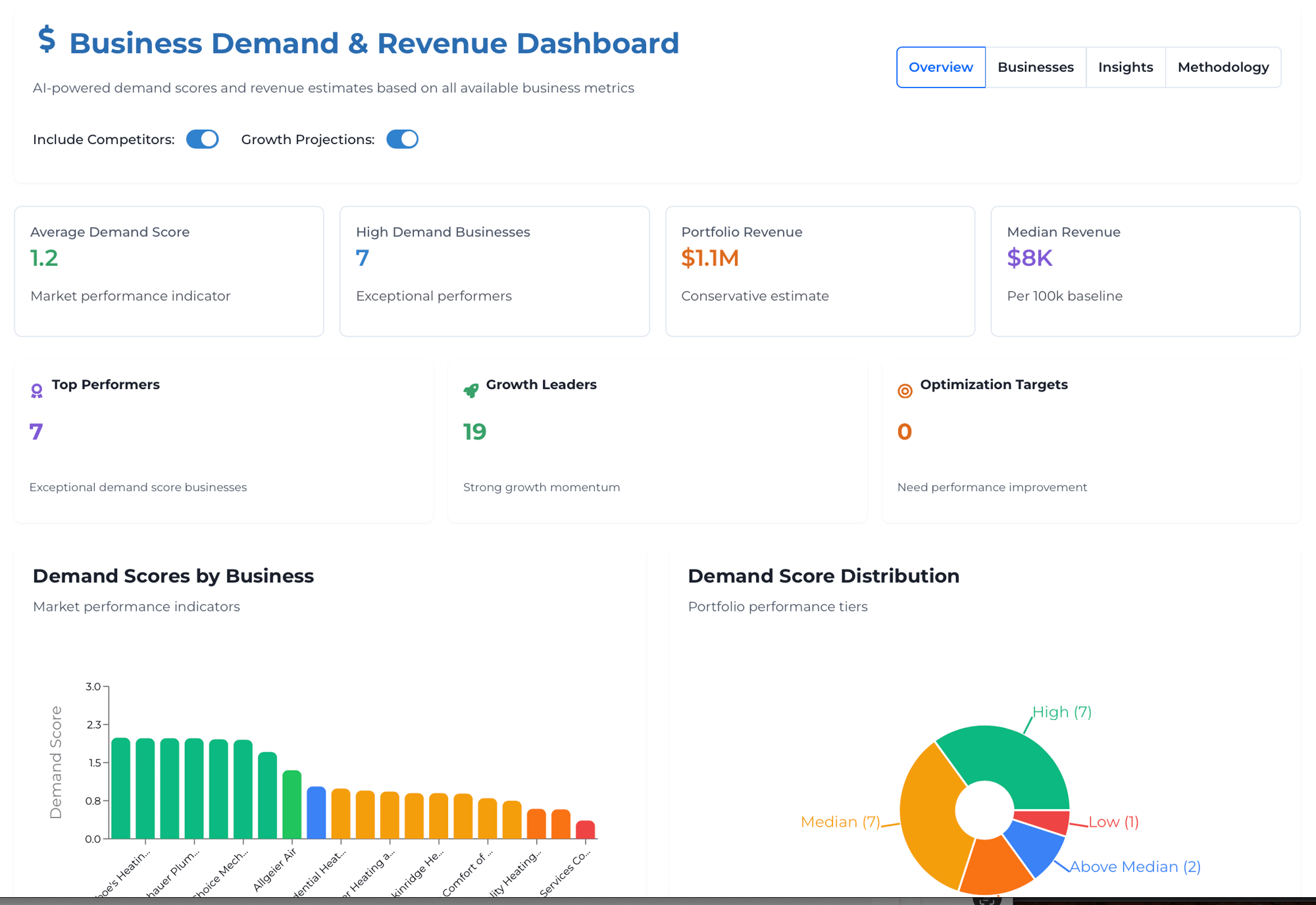
Task: Click the red last bar in demand chart
Action: coord(585,830)
